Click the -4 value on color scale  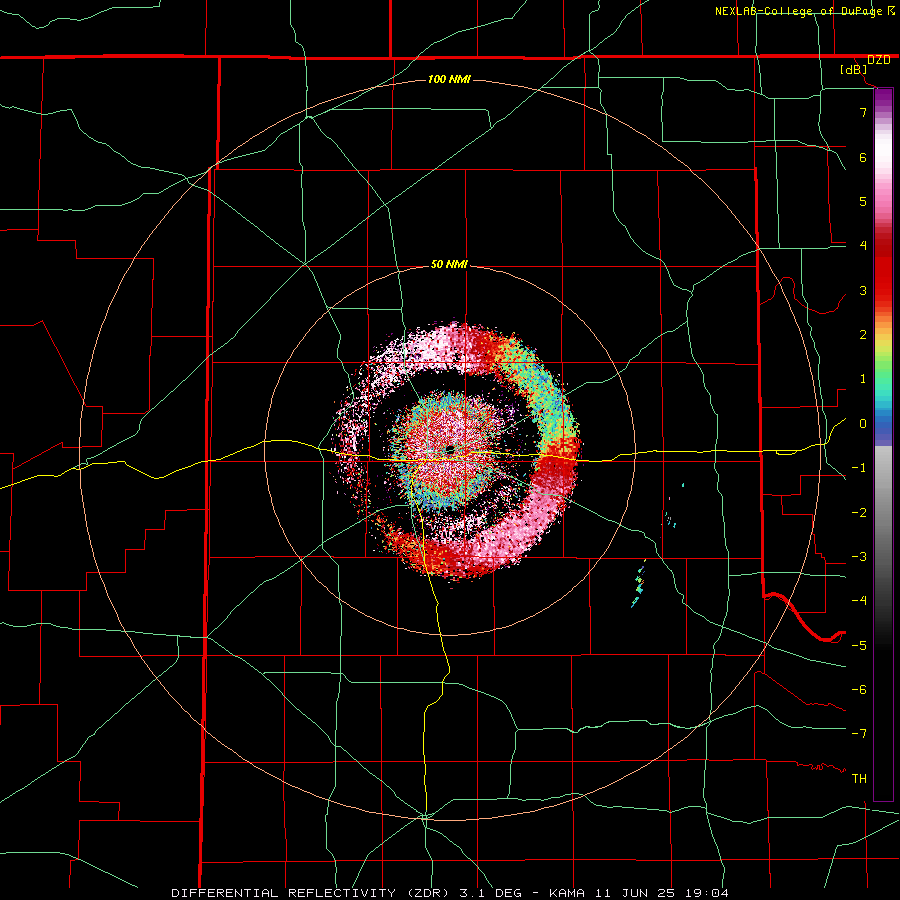coord(859,601)
